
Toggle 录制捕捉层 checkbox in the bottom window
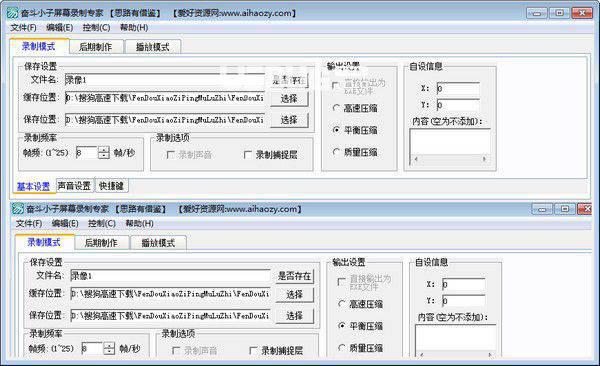[253, 351]
